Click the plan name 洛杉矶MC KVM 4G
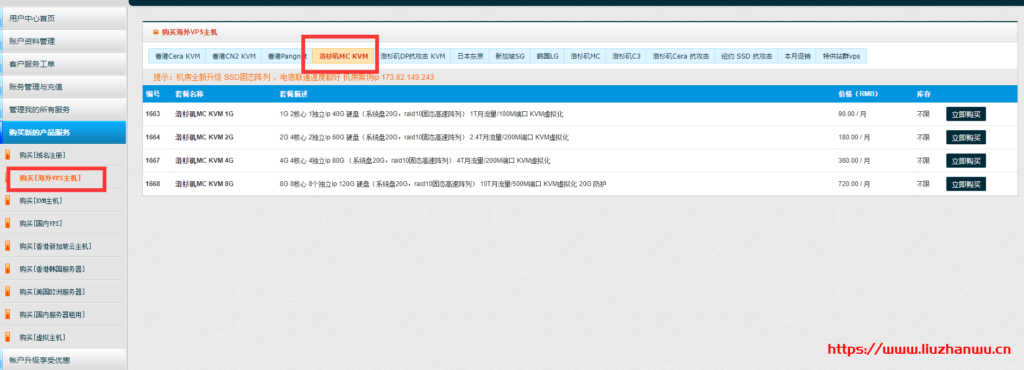Image resolution: width=1024 pixels, height=370 pixels. (204, 161)
